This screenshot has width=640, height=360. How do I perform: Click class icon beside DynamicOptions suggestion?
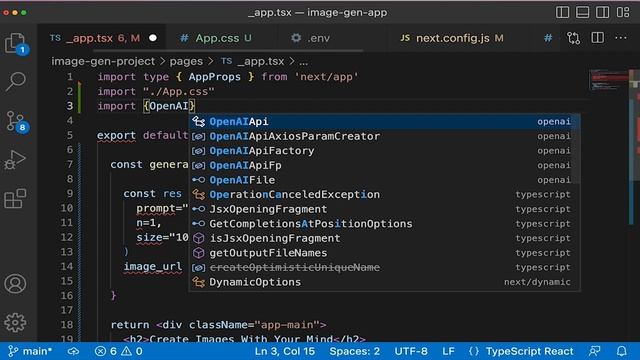coord(198,282)
